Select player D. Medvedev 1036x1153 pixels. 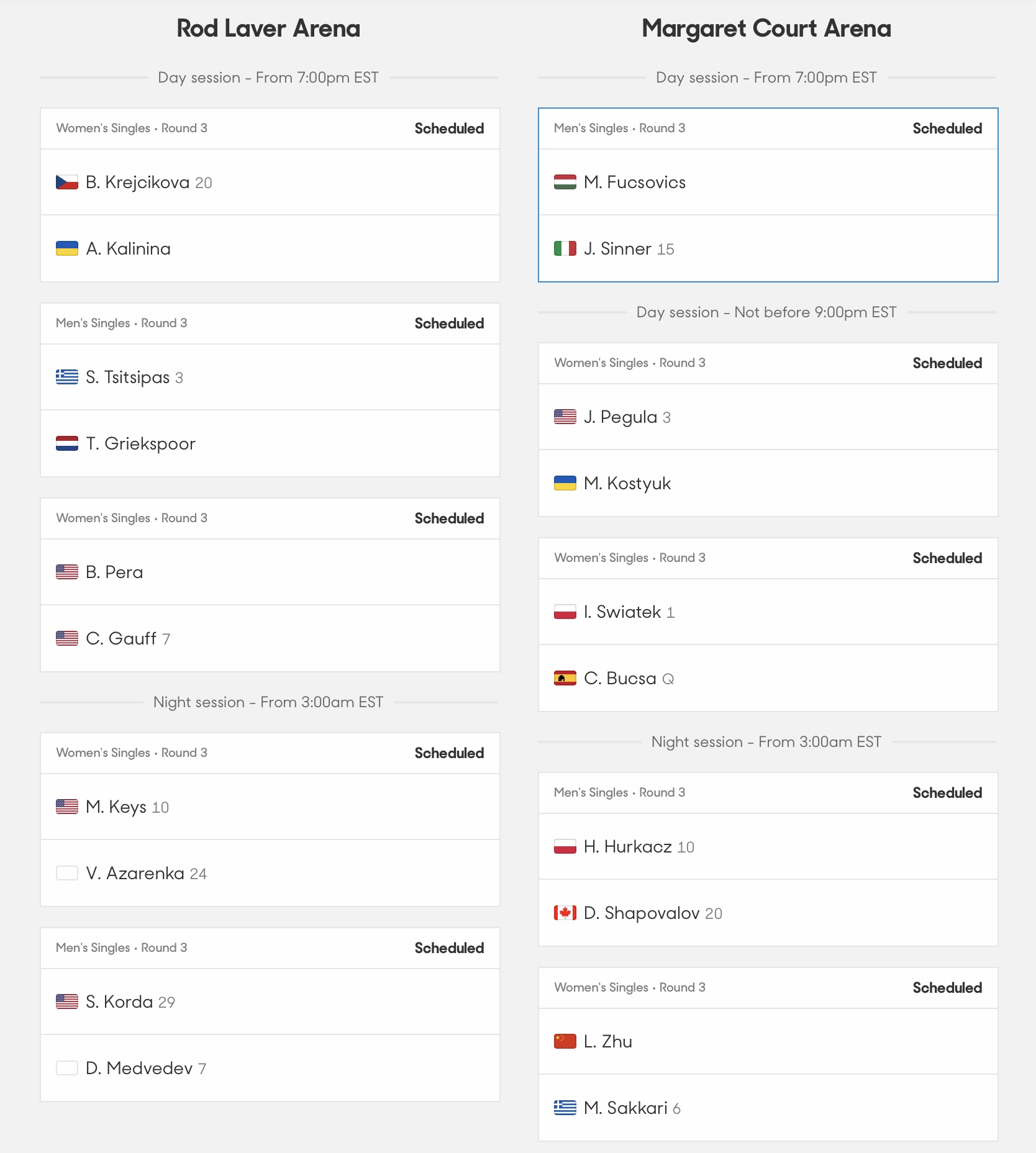tap(270, 1068)
